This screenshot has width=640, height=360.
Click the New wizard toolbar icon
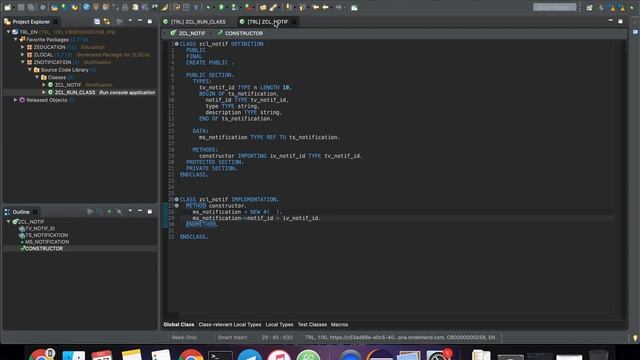tap(8, 7)
